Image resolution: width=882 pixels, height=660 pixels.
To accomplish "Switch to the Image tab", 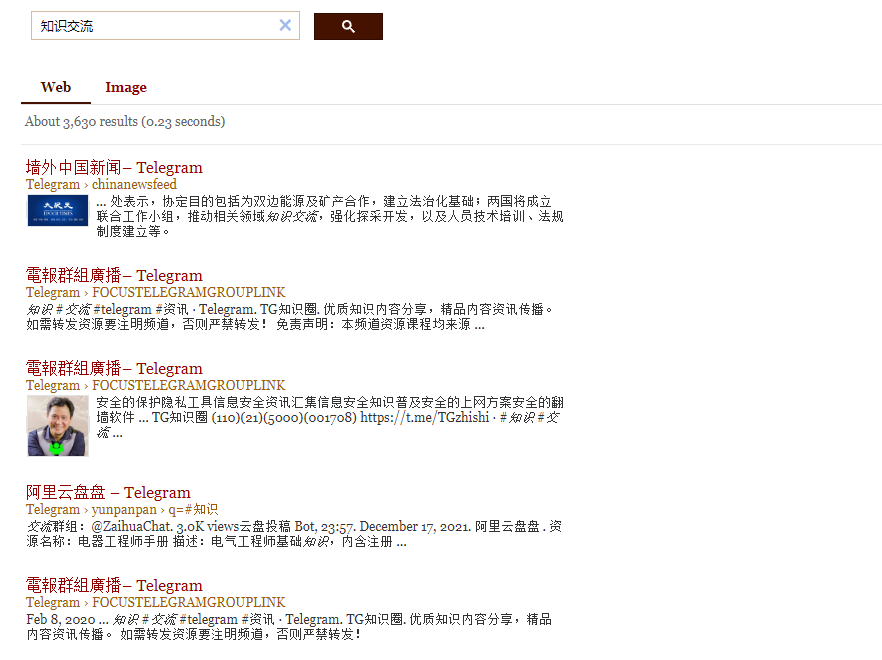I will tap(126, 87).
